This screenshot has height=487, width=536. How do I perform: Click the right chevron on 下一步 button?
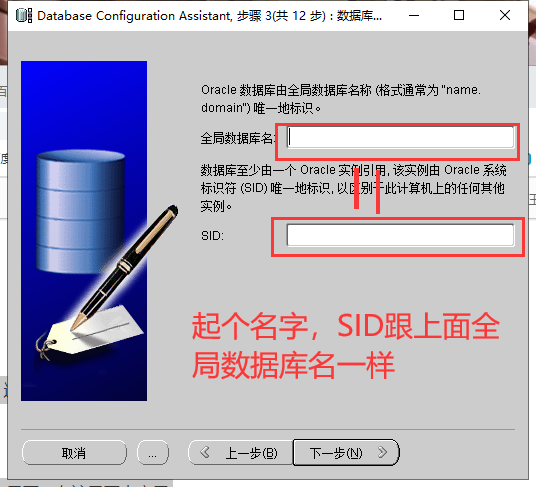pyautogui.click(x=383, y=452)
